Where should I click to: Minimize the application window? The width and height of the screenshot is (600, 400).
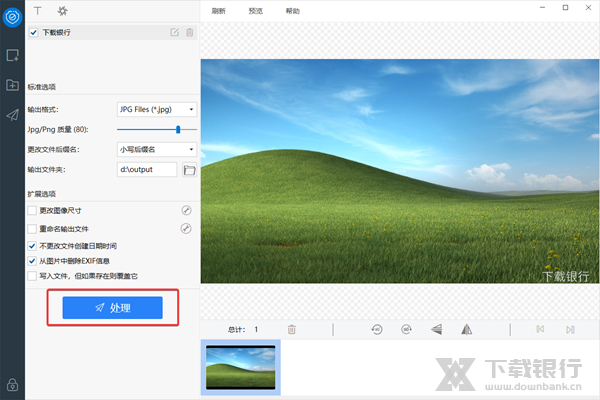click(542, 8)
